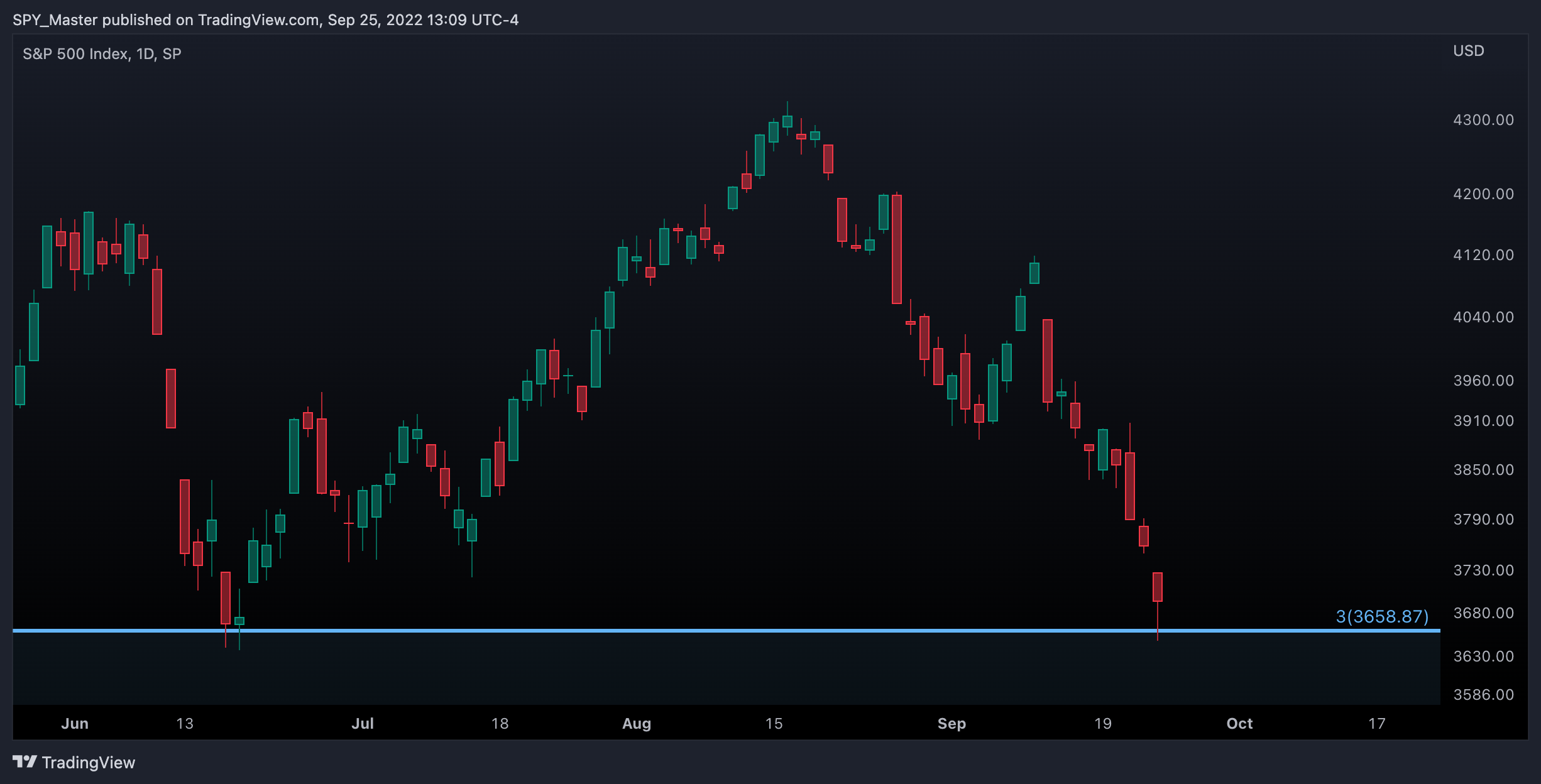Screen dimensions: 1541x784
Task: Click the 19 date axis label
Action: (1103, 724)
